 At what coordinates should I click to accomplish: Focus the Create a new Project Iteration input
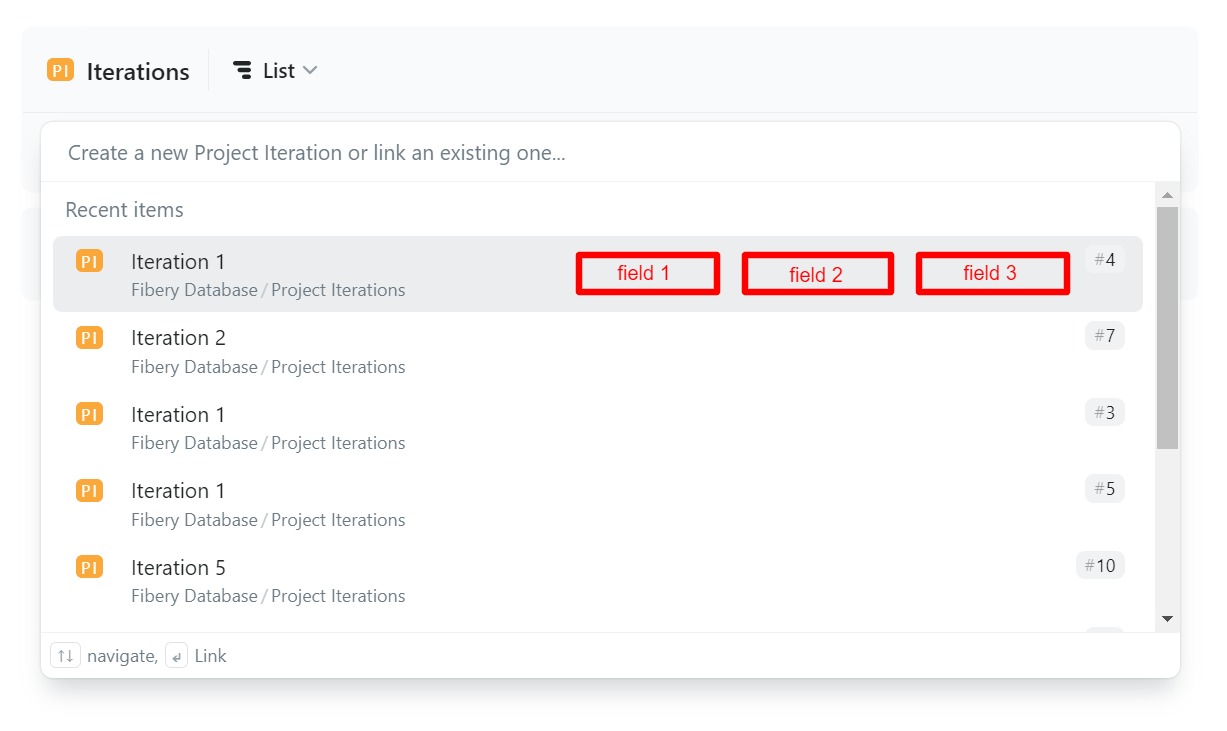point(600,153)
